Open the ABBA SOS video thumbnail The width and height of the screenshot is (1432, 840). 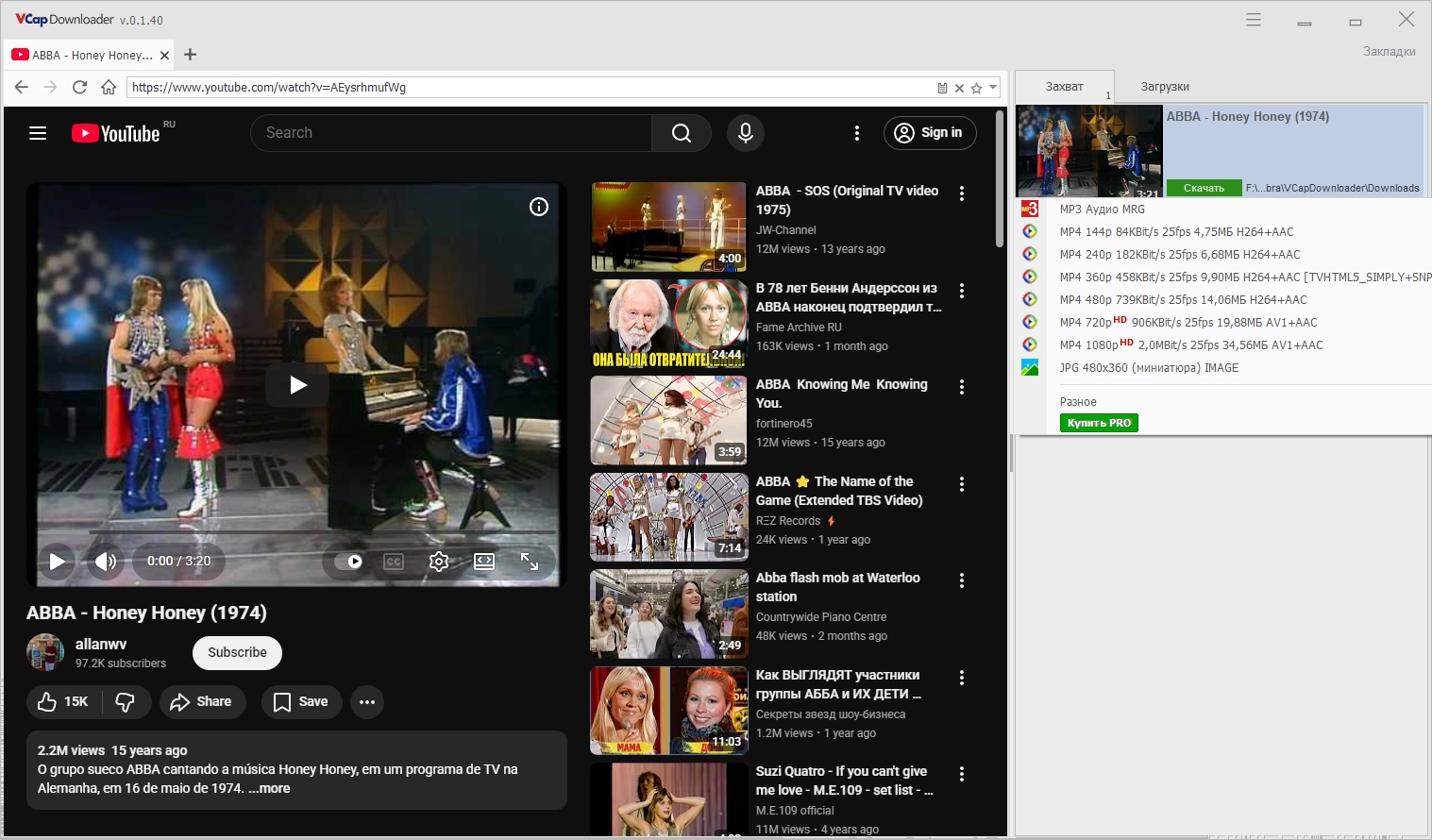tap(668, 227)
